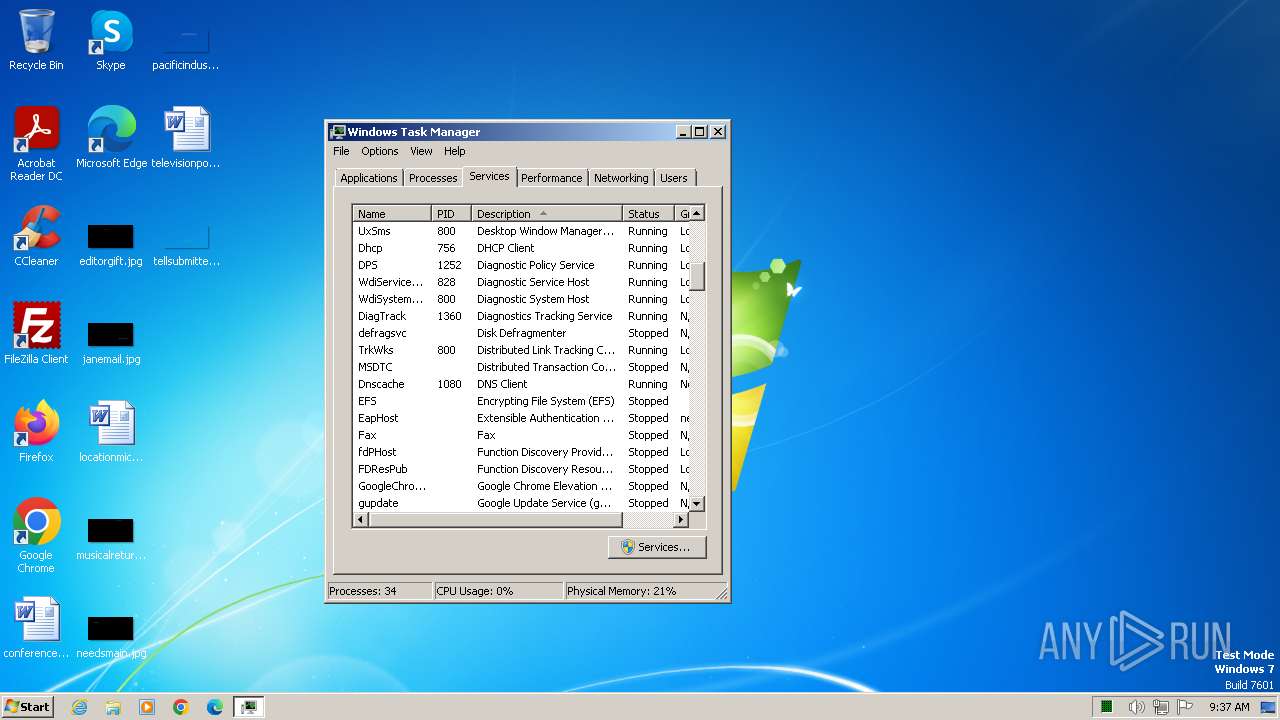
Task: Select the Dhcp service row
Action: click(x=521, y=248)
